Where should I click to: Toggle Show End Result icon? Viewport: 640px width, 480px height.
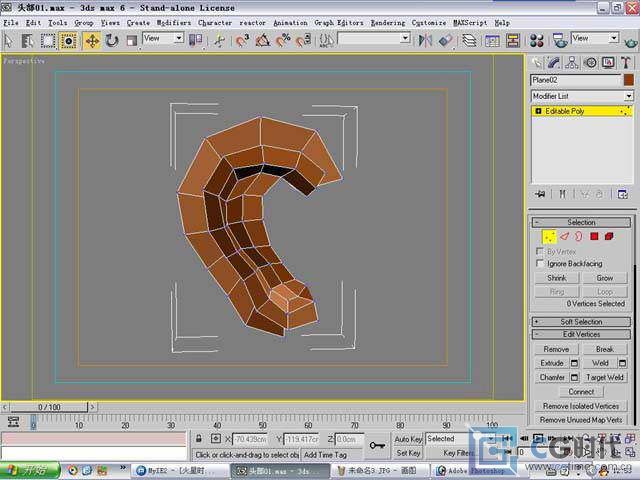coord(562,194)
